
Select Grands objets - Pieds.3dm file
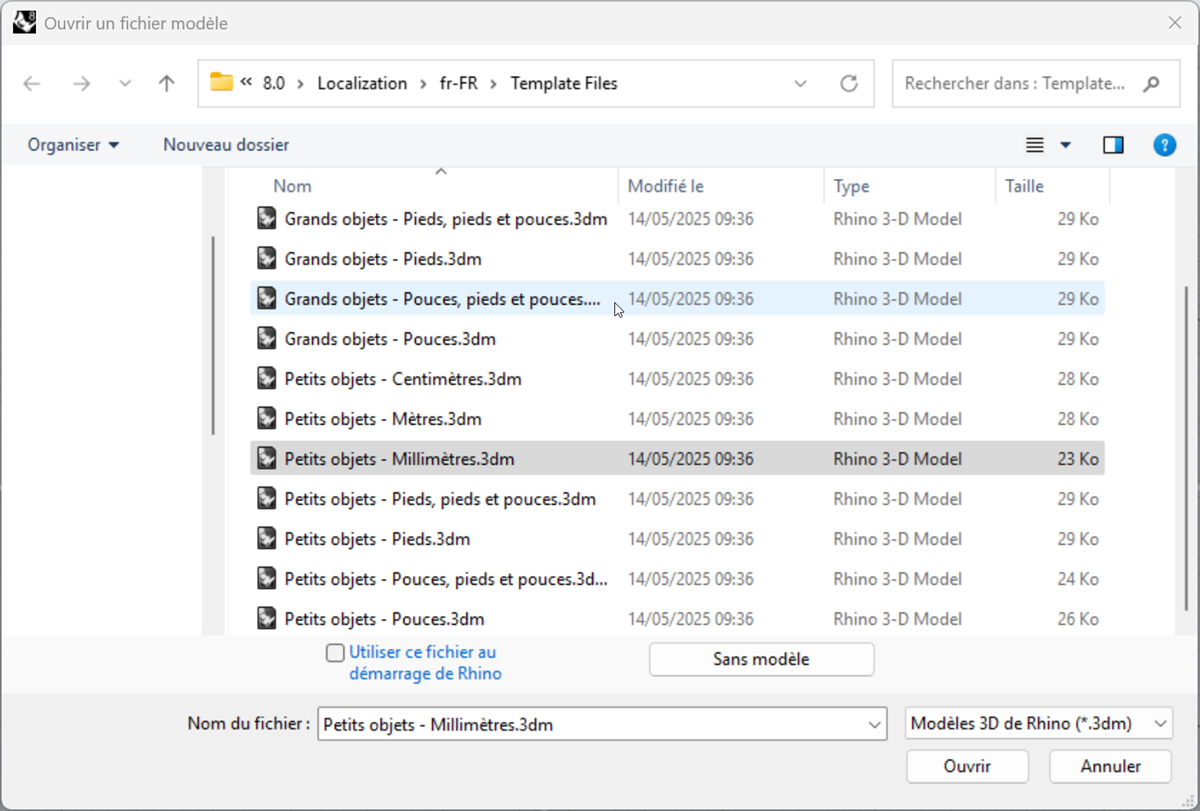click(x=383, y=259)
